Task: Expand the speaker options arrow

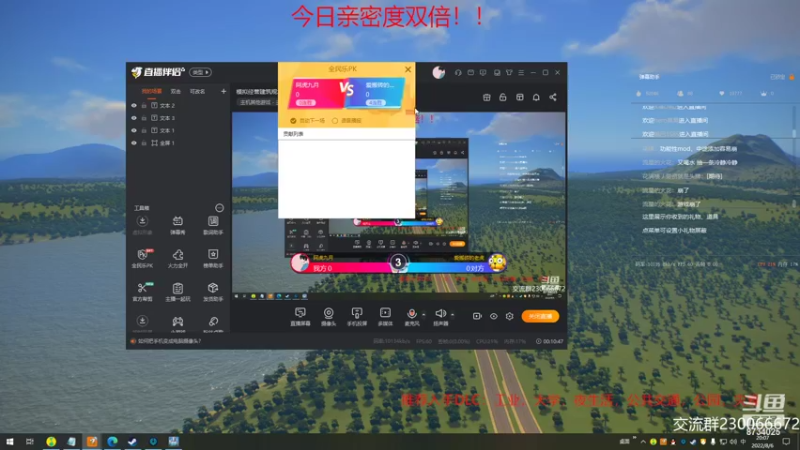Action: [x=453, y=315]
